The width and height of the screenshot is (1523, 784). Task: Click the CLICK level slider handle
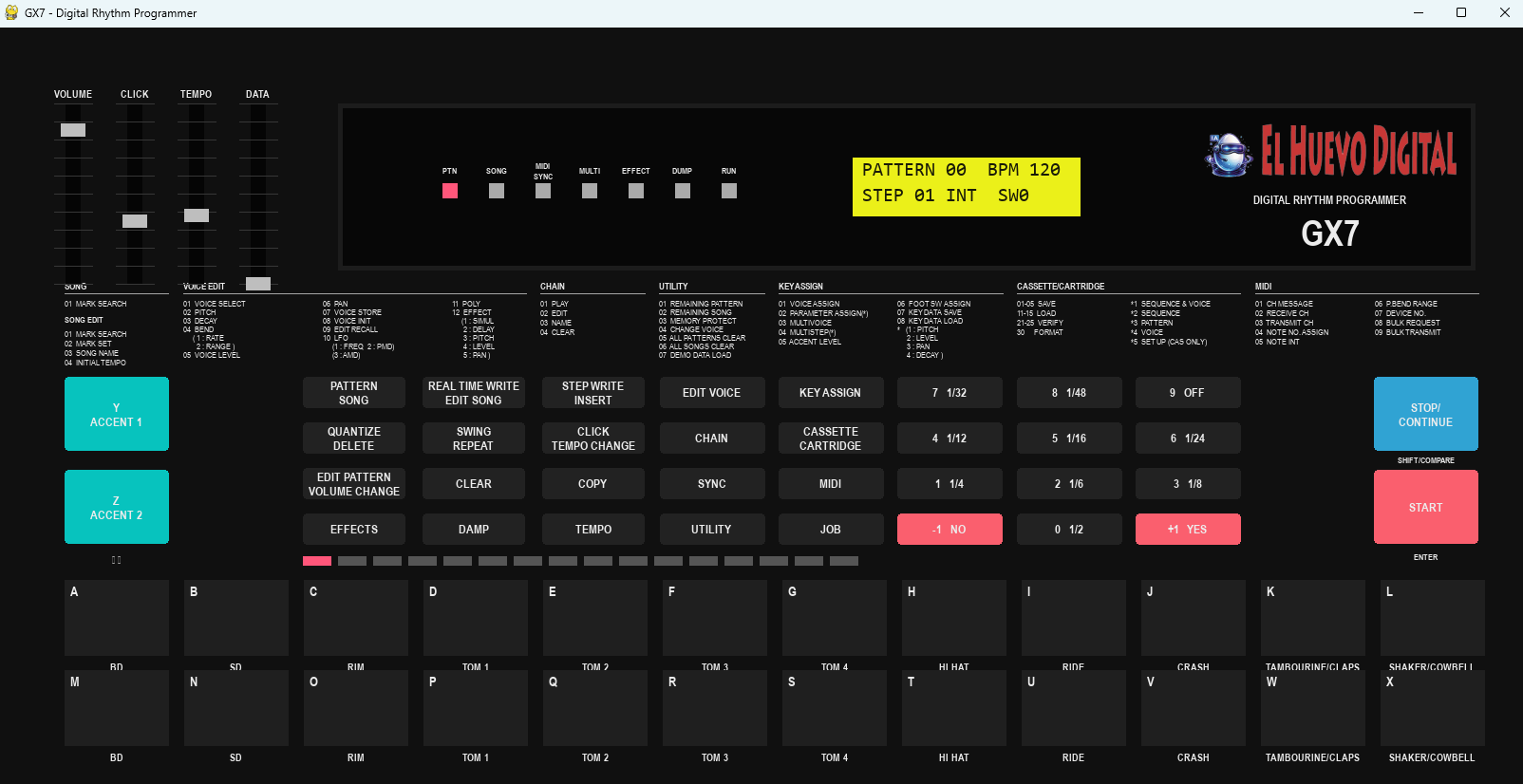tap(135, 221)
